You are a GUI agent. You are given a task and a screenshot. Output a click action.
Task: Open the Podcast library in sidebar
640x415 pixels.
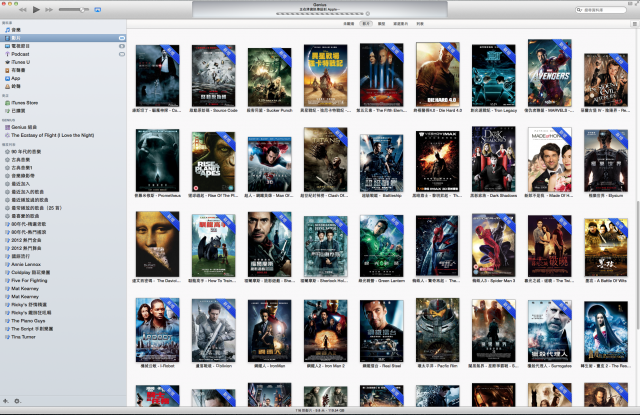(x=63, y=54)
